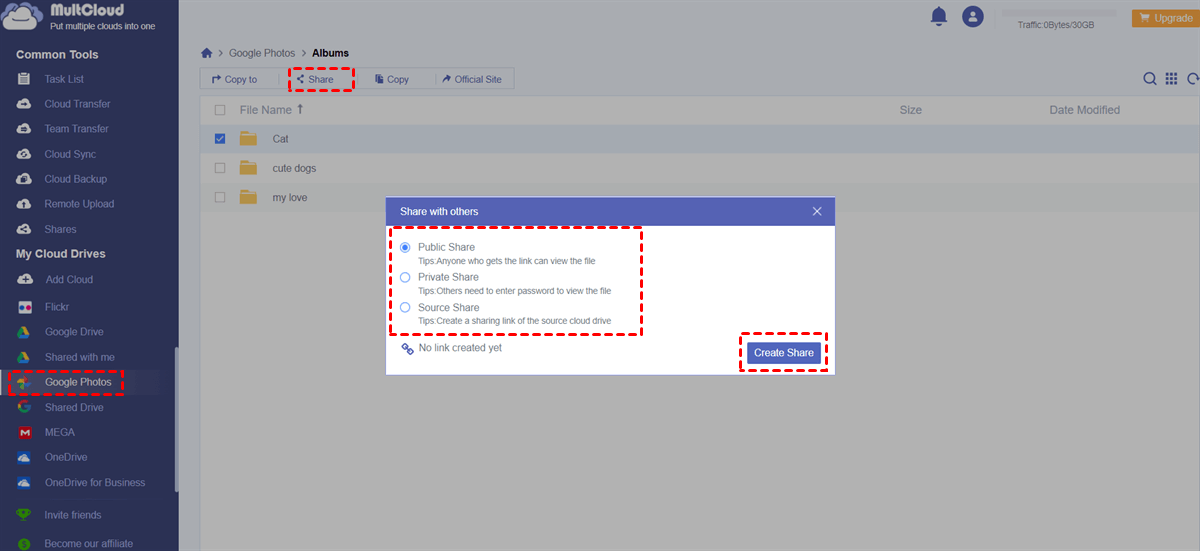Select MEGA cloud drive icon

(24, 432)
